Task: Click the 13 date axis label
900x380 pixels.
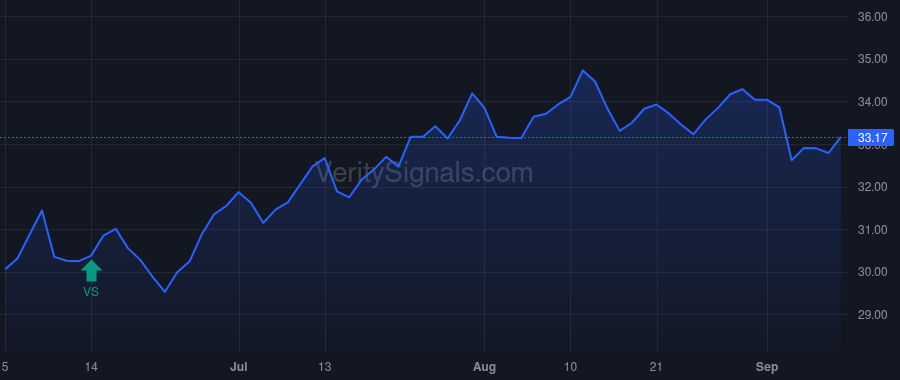Action: pyautogui.click(x=325, y=367)
